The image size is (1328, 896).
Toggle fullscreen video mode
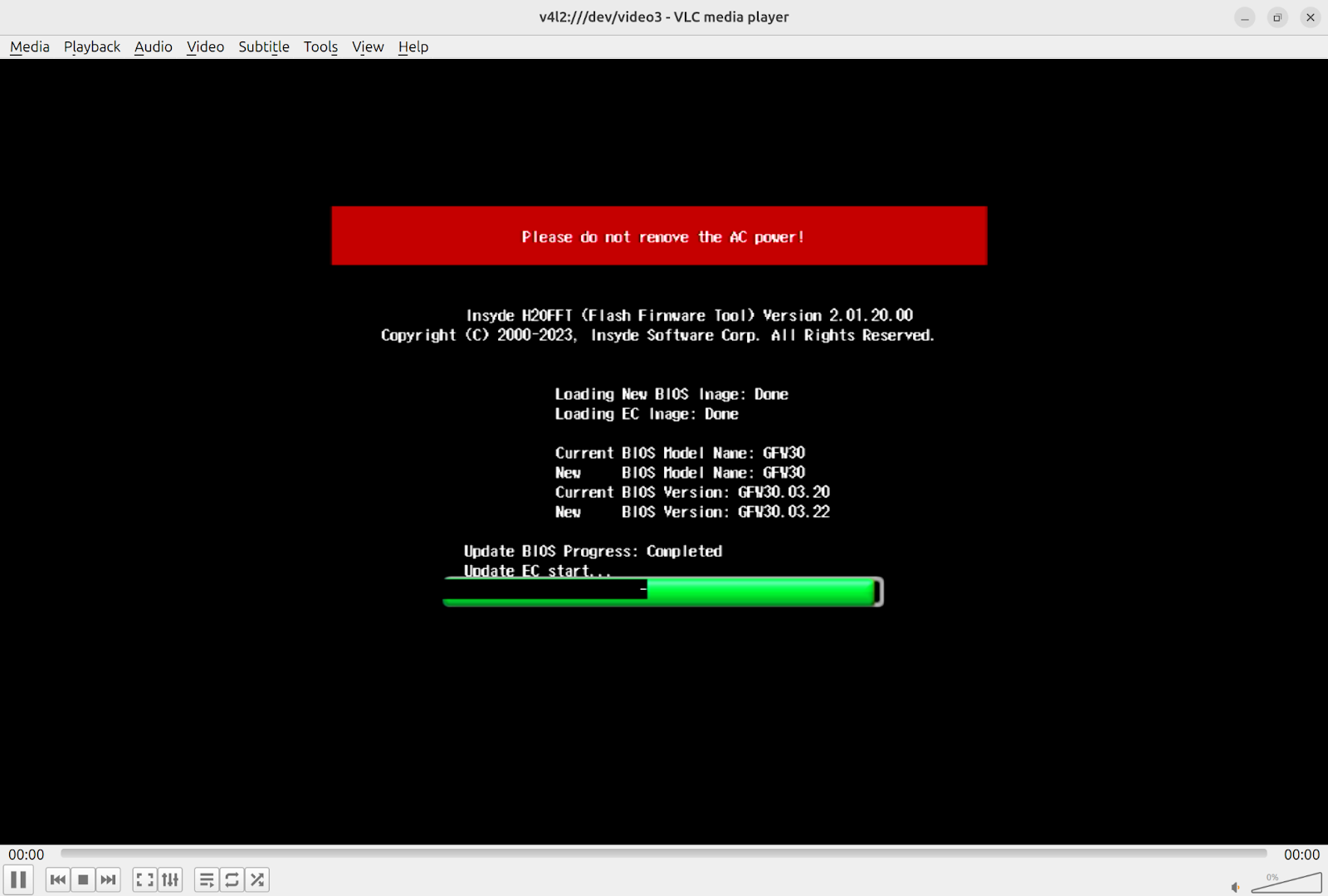point(145,879)
